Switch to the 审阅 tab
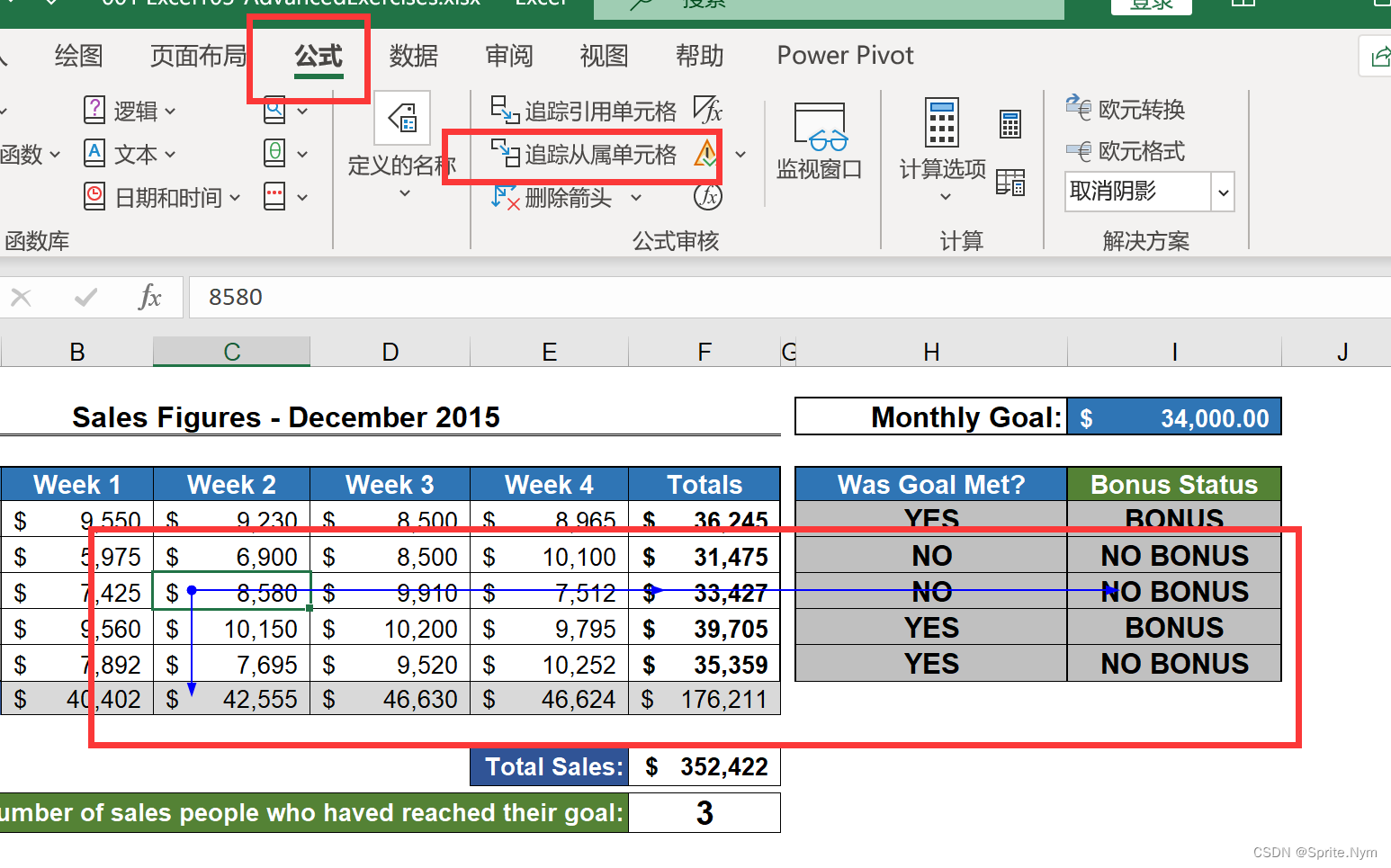This screenshot has width=1391, height=868. pyautogui.click(x=509, y=56)
